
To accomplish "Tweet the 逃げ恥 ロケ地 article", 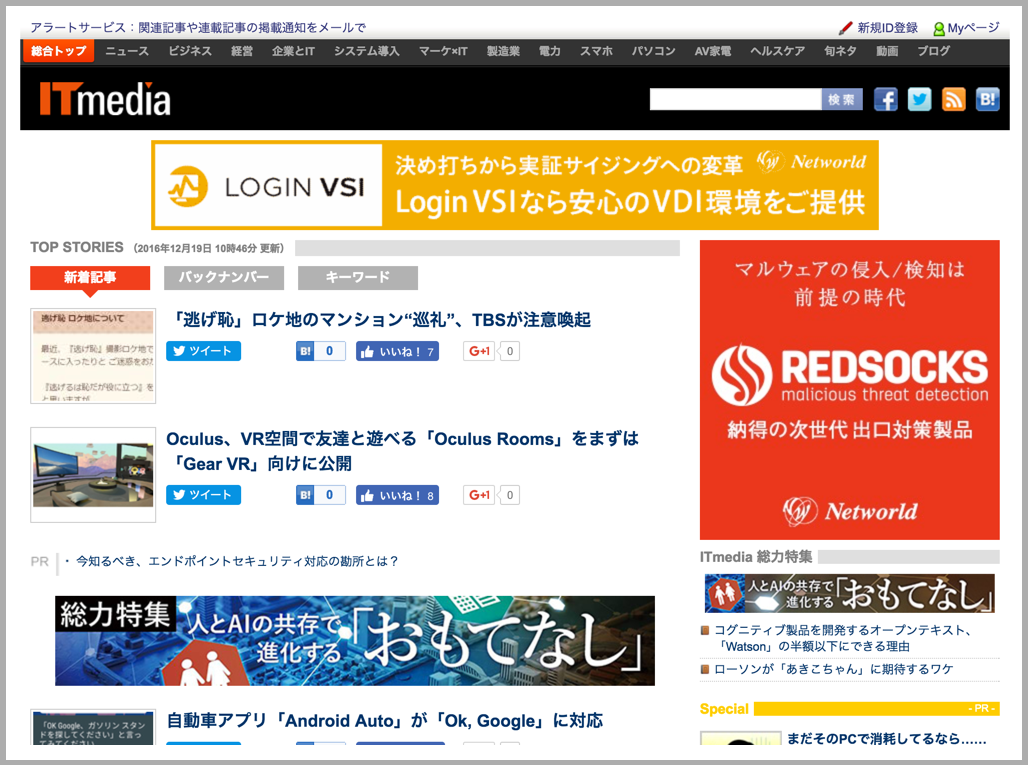I will point(203,351).
